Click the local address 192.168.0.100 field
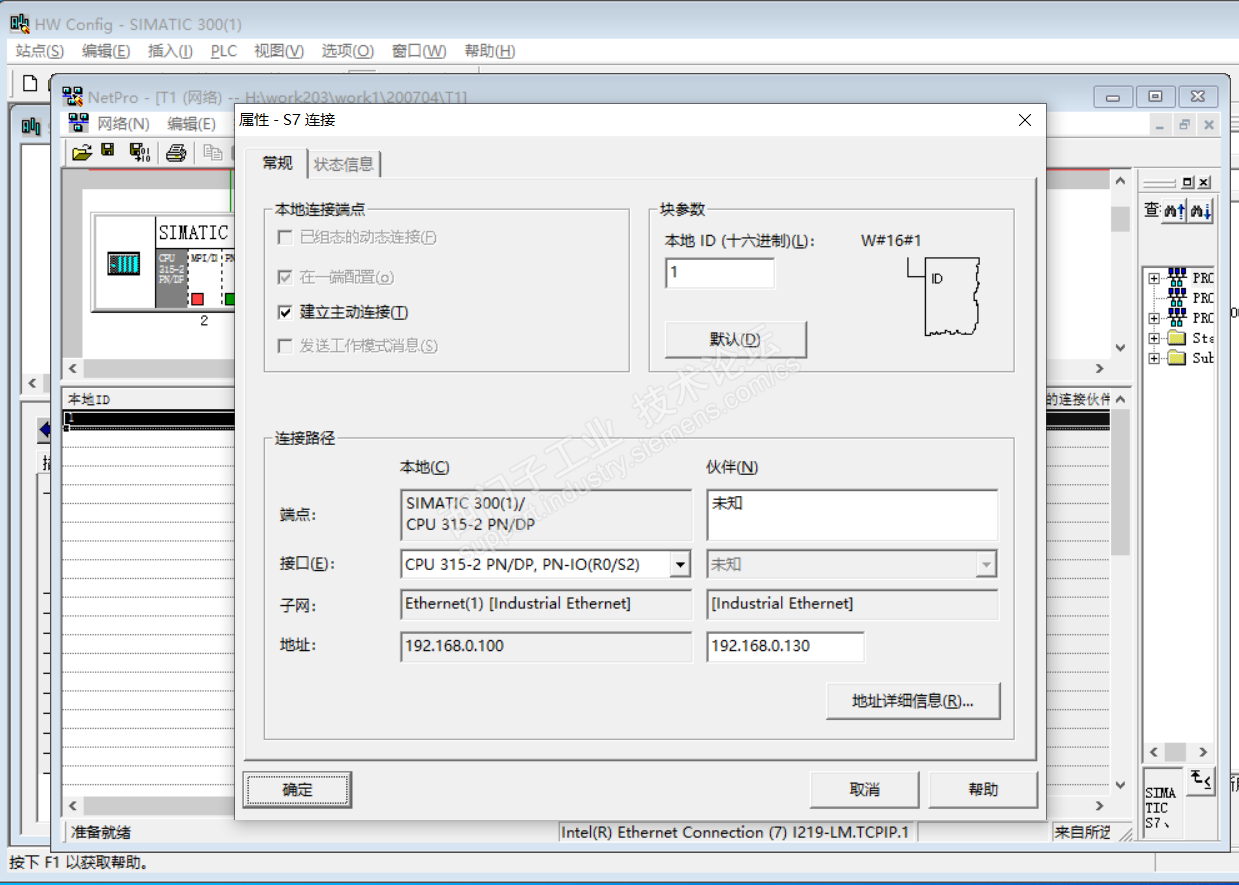Image resolution: width=1239 pixels, height=885 pixels. [546, 646]
